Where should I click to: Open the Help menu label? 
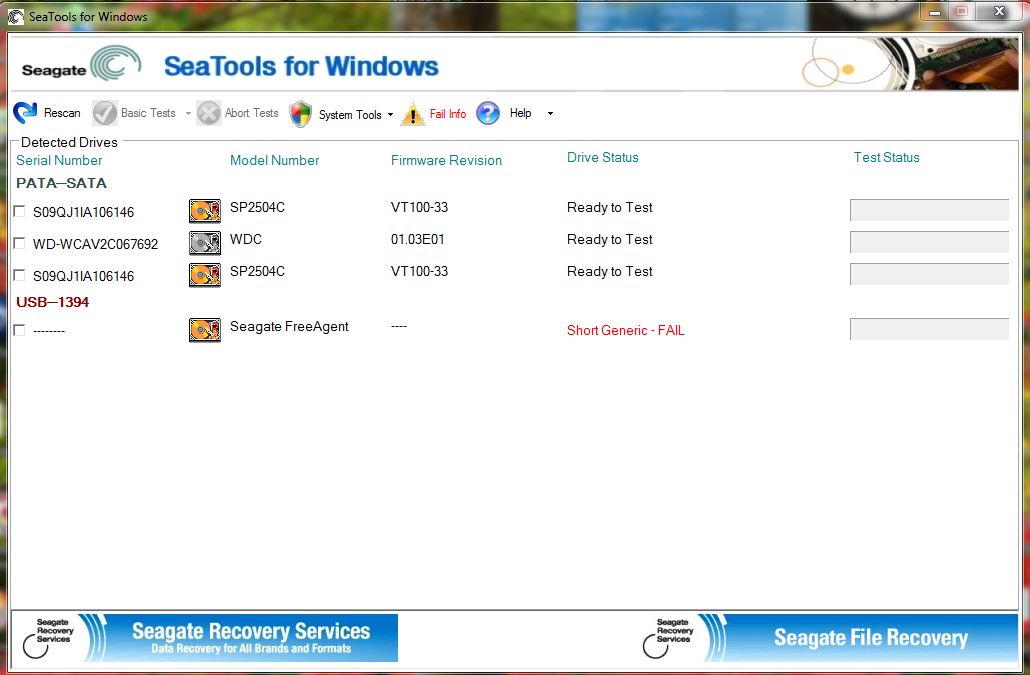coord(521,113)
